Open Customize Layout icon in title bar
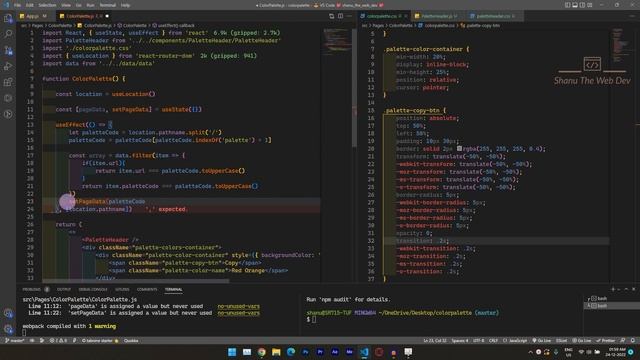Viewport: 640px width, 360px height. point(589,5)
